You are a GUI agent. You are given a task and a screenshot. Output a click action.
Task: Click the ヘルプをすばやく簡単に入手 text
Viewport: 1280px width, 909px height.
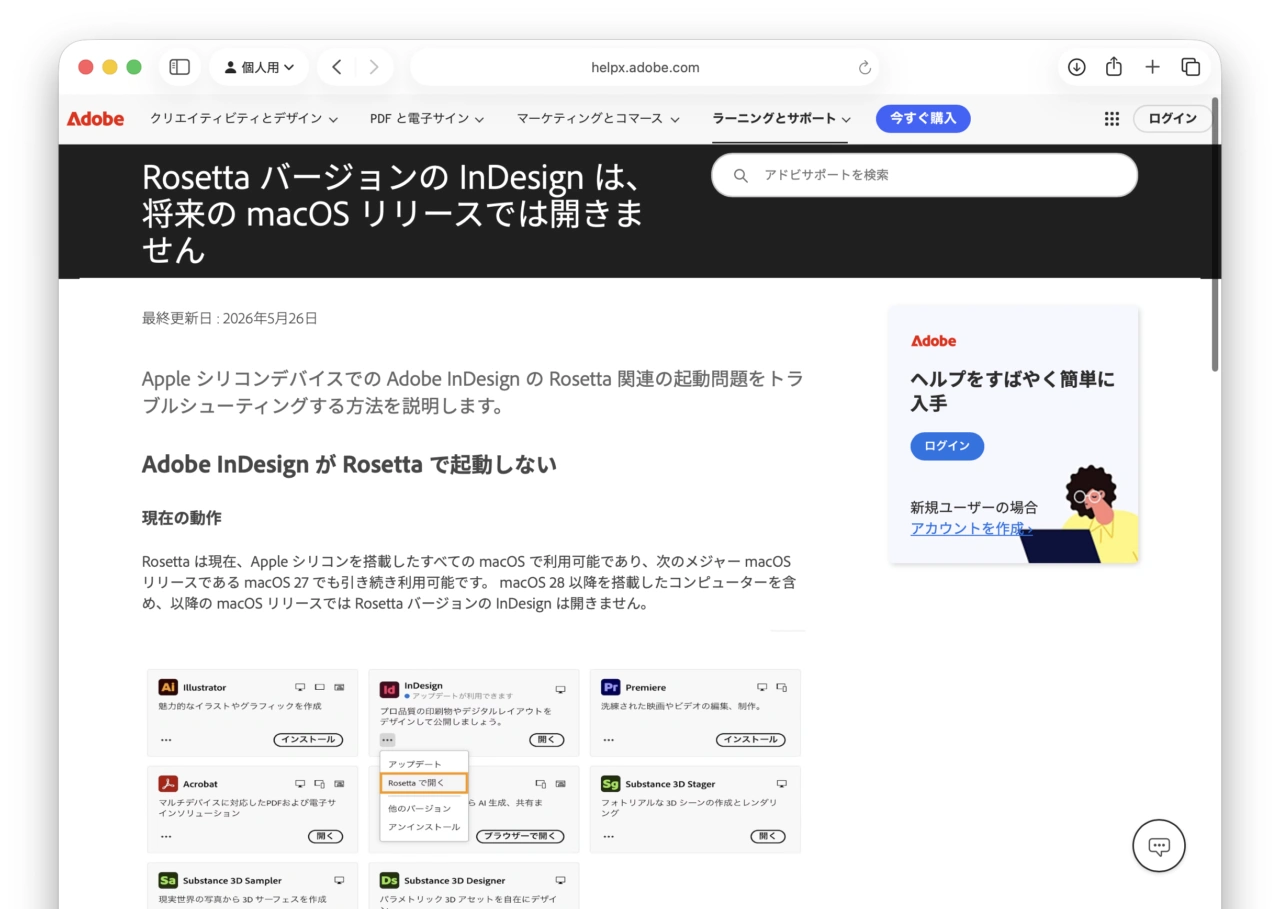point(1012,391)
